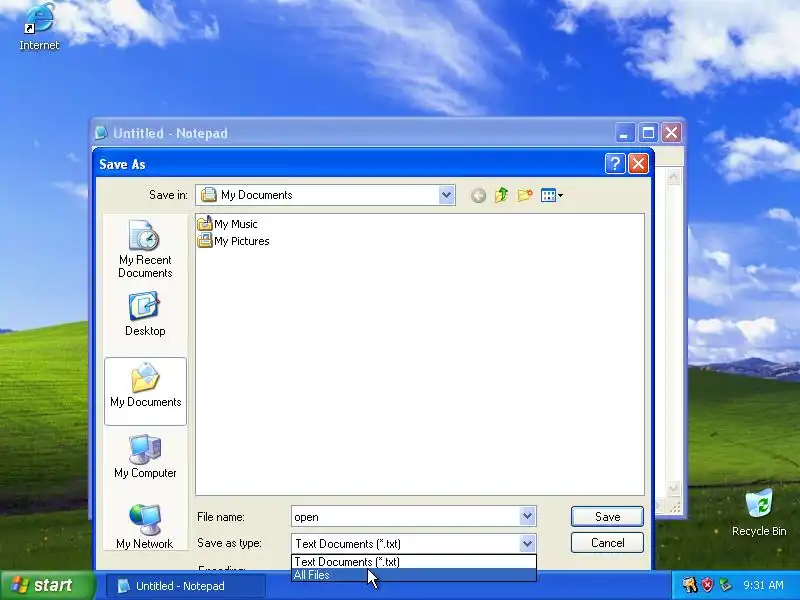Click the taskbar clock showing 9:31 AM

763,585
